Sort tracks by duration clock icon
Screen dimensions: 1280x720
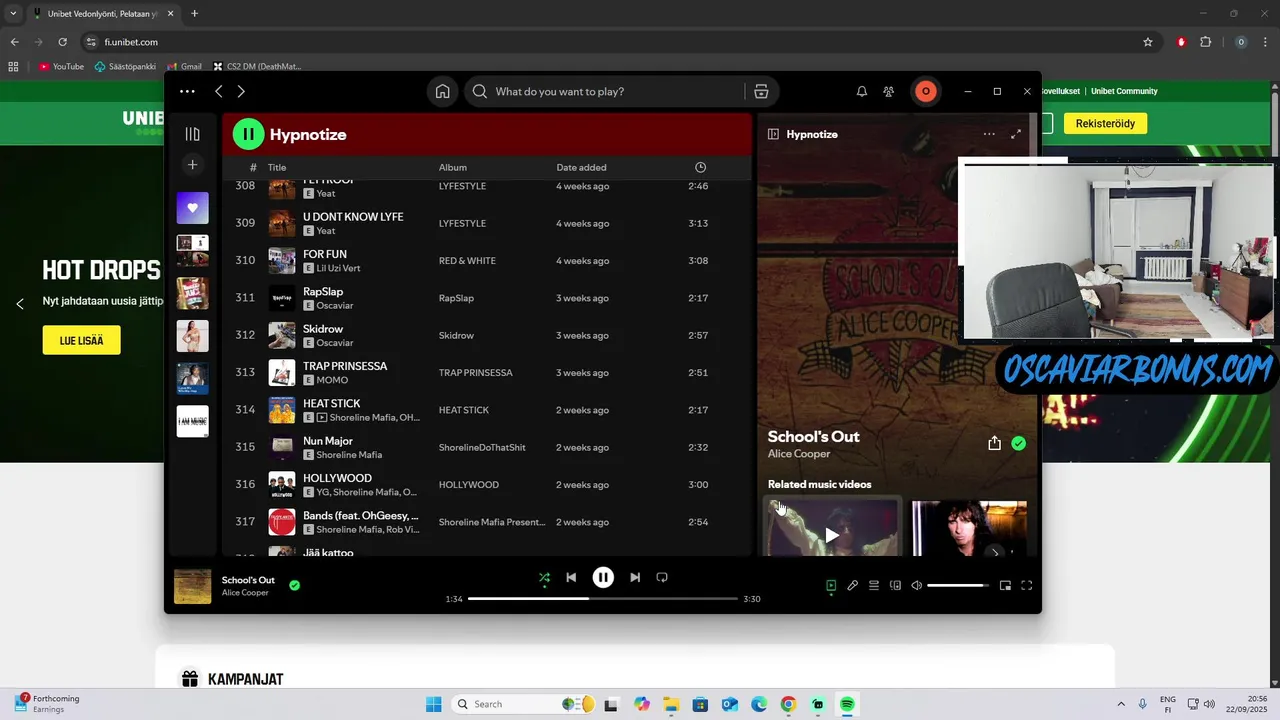coord(700,167)
